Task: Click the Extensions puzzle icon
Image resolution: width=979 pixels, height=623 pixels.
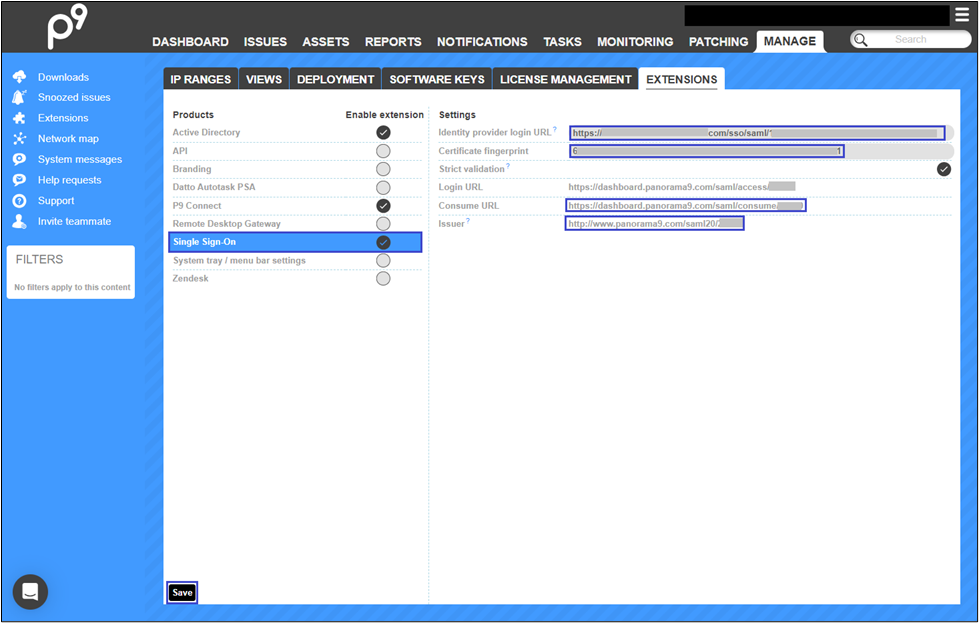Action: click(19, 118)
